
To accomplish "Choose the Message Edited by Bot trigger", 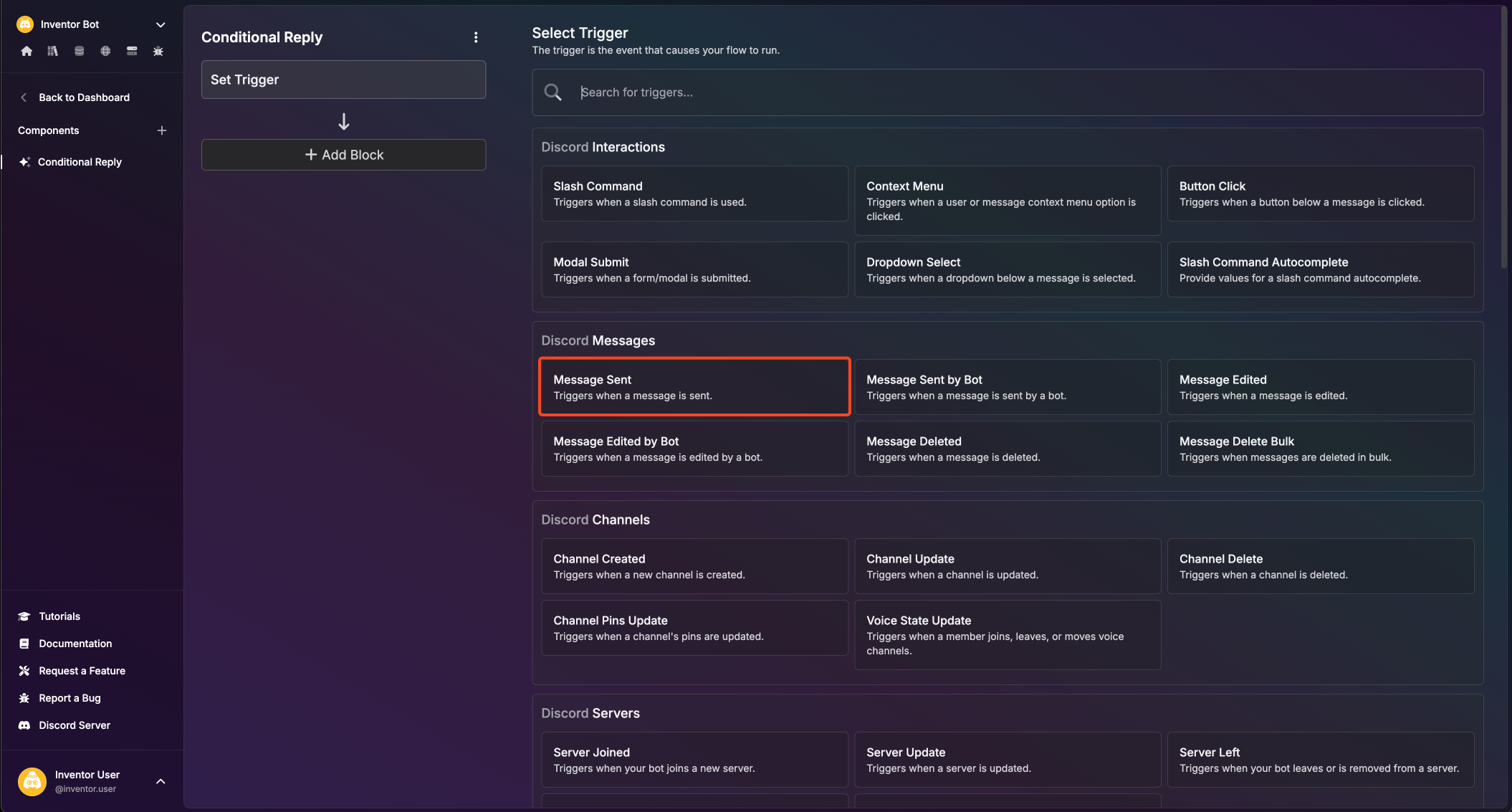I will click(694, 449).
